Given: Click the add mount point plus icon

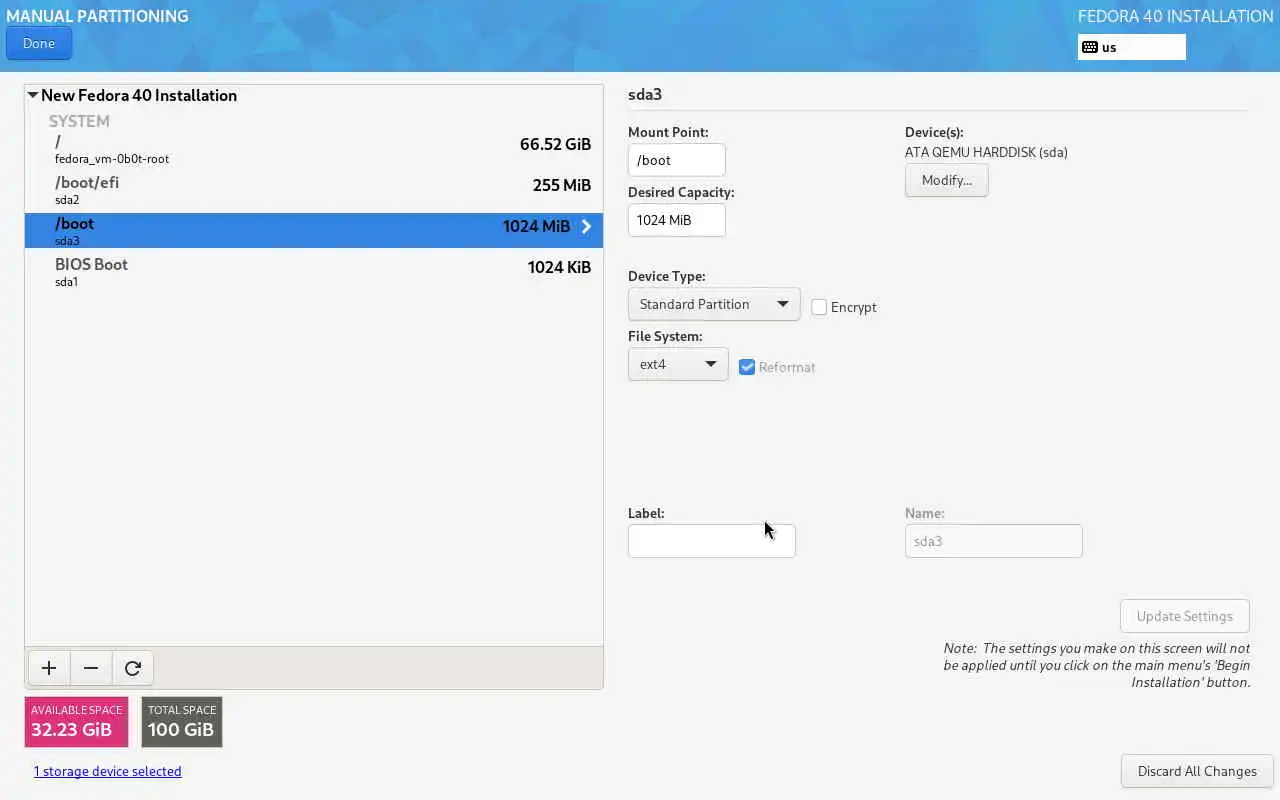Looking at the screenshot, I should pos(49,668).
